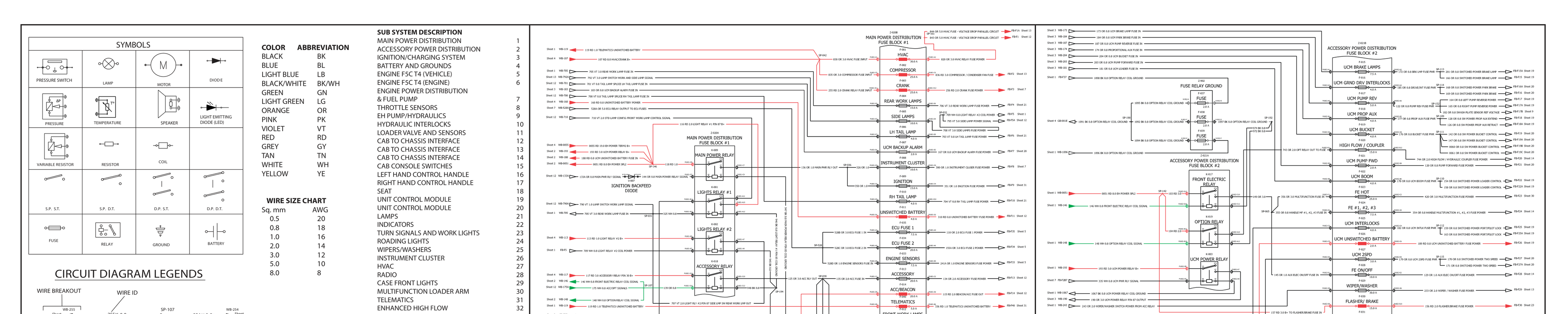Click the OR abbreviation for orange
Screen dimensions: 1568x314
click(321, 110)
